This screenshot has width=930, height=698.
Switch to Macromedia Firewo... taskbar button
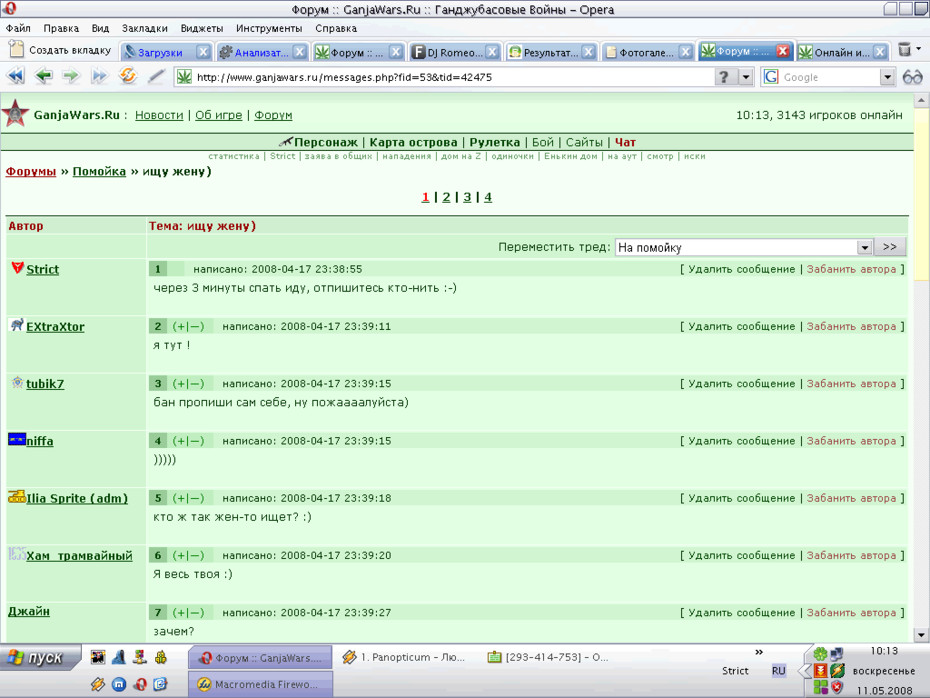click(x=260, y=684)
